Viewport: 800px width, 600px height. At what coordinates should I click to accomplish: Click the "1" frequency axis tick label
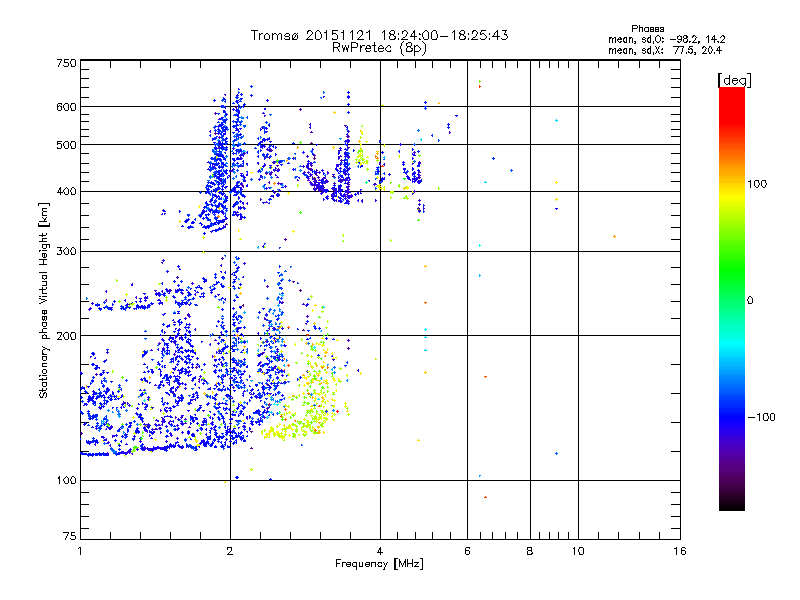(80, 551)
